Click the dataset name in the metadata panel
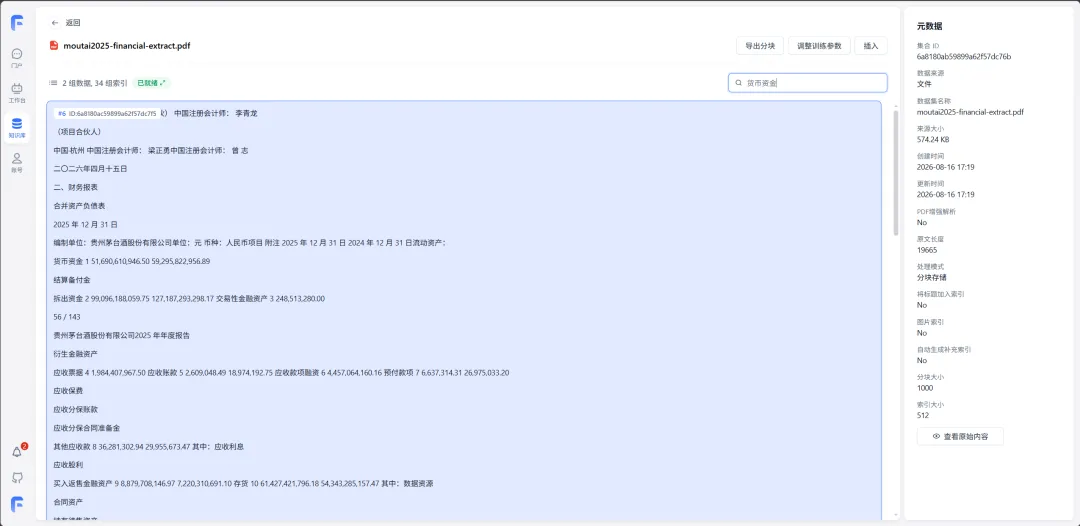Image resolution: width=1080 pixels, height=526 pixels. click(970, 112)
